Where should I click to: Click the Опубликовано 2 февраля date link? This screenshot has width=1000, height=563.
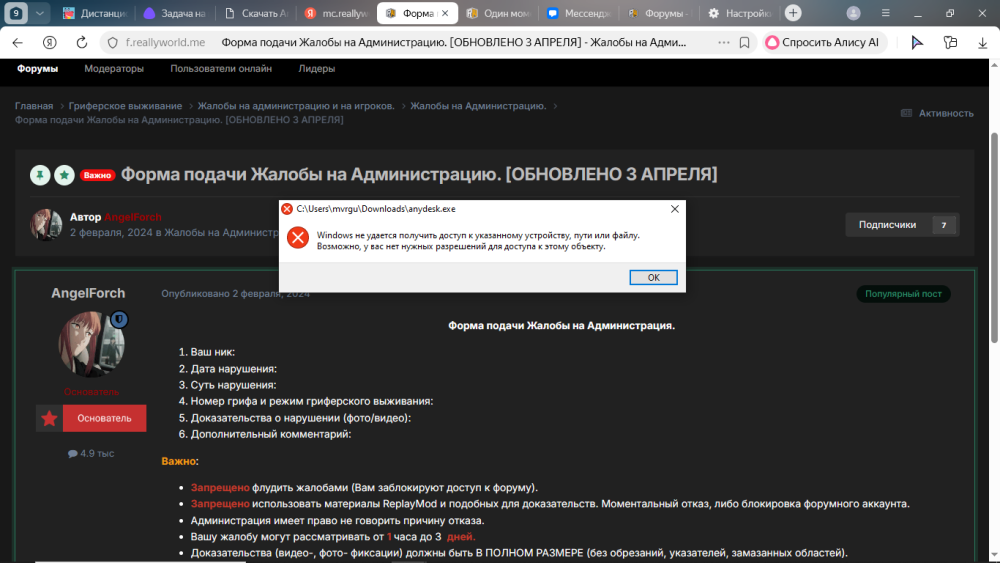click(235, 294)
